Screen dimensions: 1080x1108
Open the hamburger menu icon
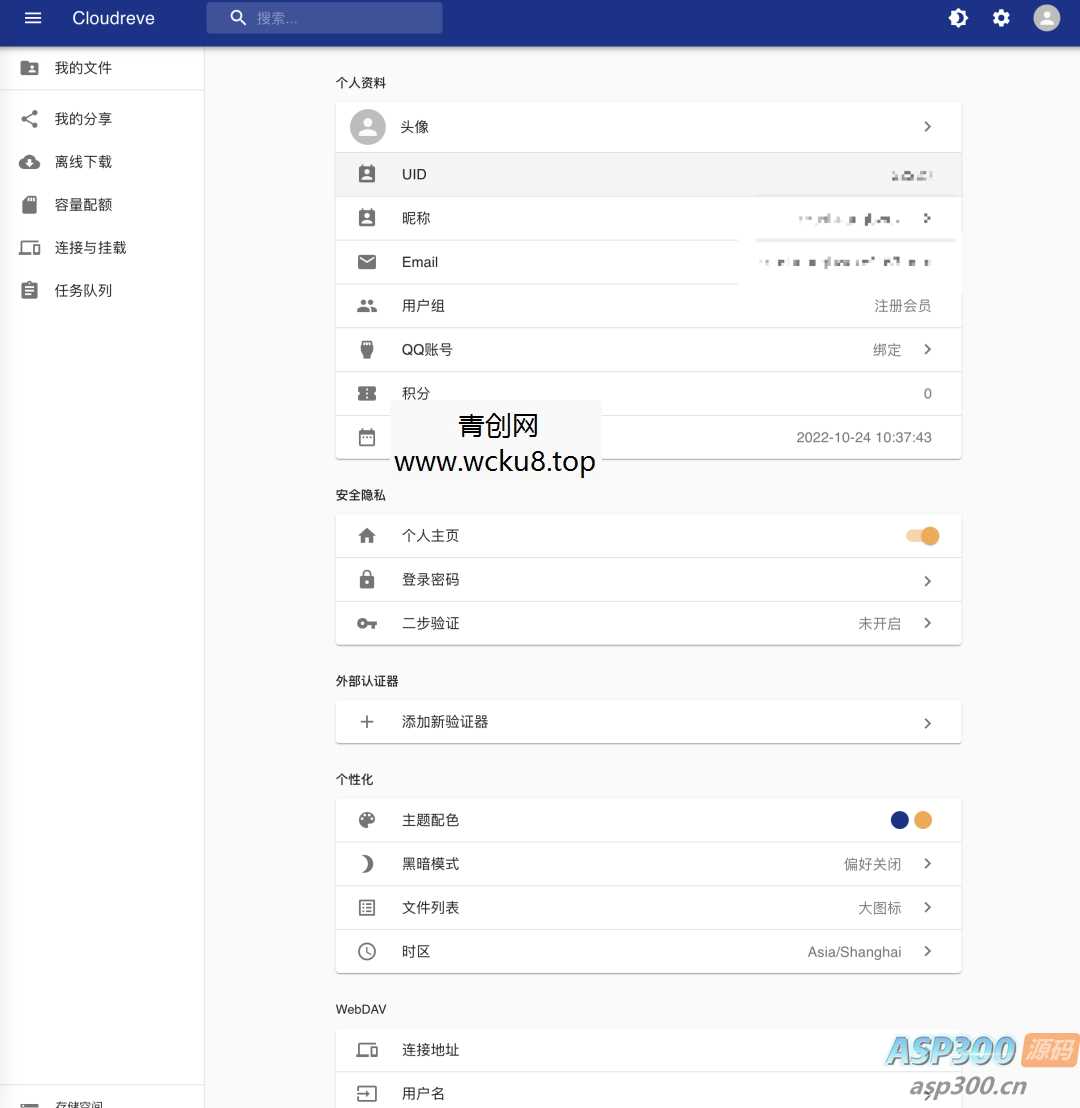(x=31, y=18)
